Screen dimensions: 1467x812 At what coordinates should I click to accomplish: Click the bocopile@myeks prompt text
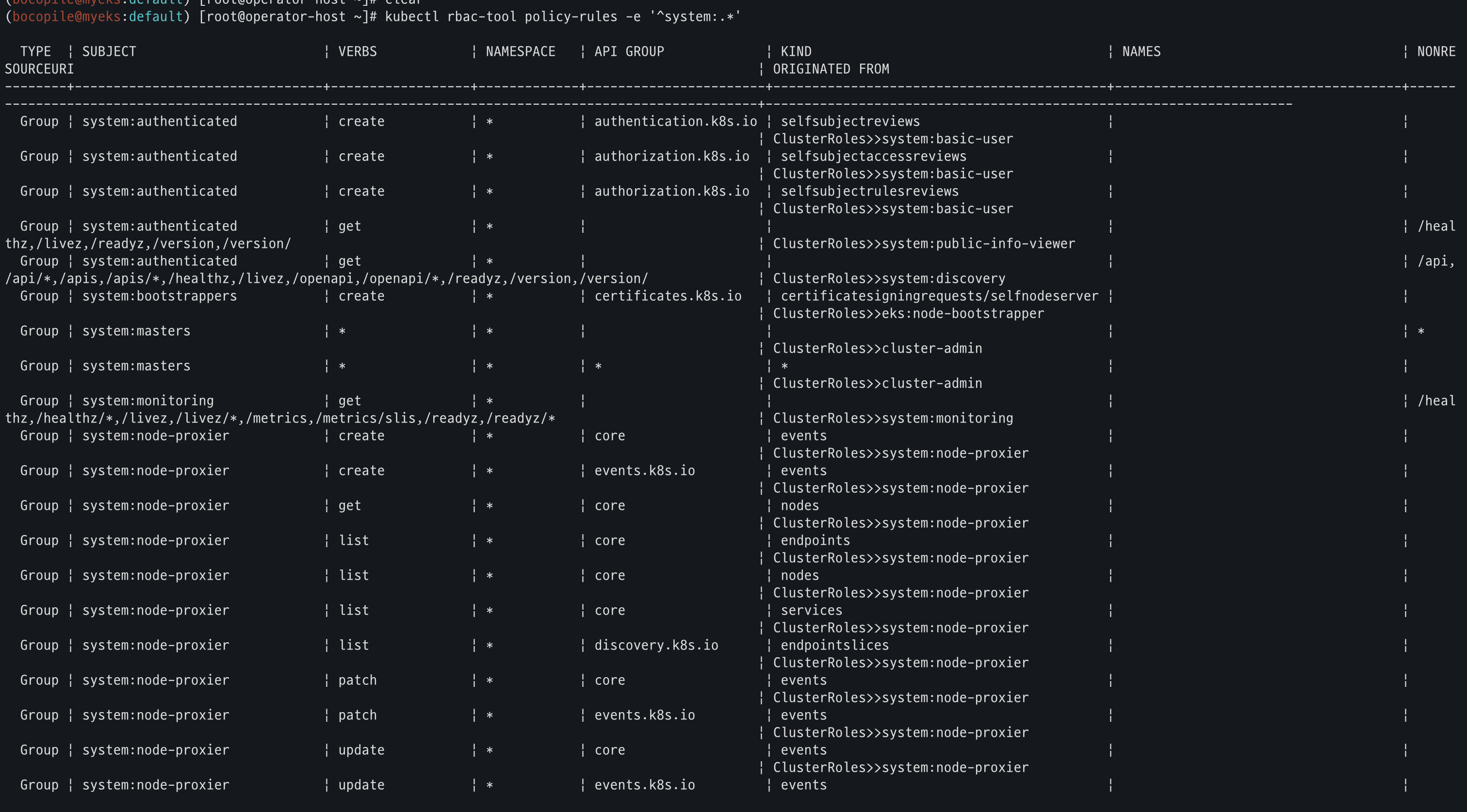(66, 16)
